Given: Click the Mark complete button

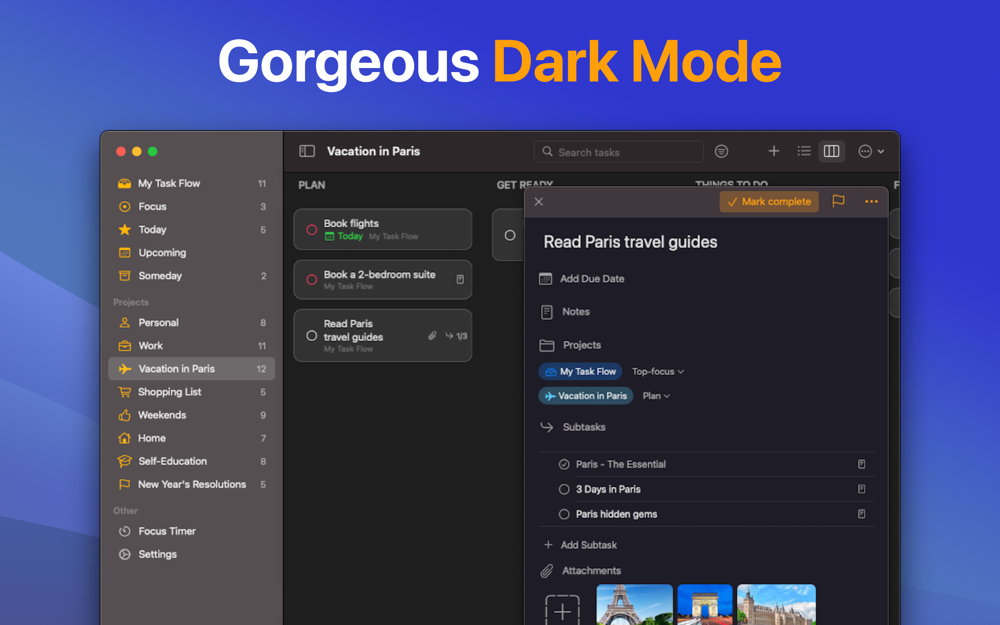Looking at the screenshot, I should click(769, 202).
